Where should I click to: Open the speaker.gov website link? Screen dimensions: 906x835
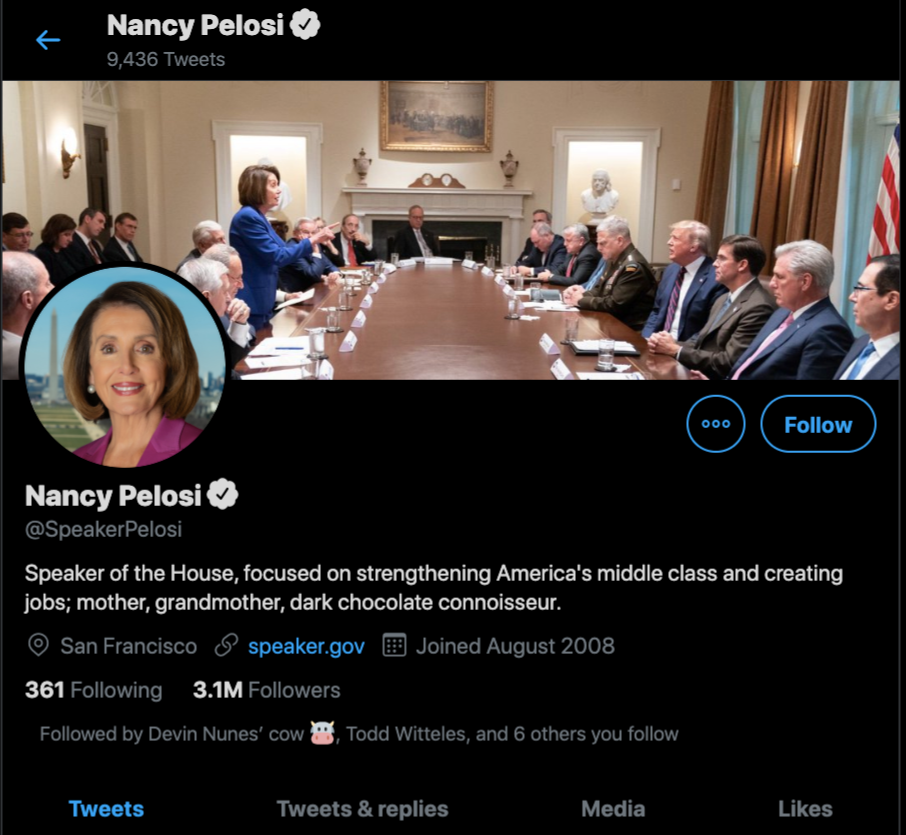tap(306, 646)
